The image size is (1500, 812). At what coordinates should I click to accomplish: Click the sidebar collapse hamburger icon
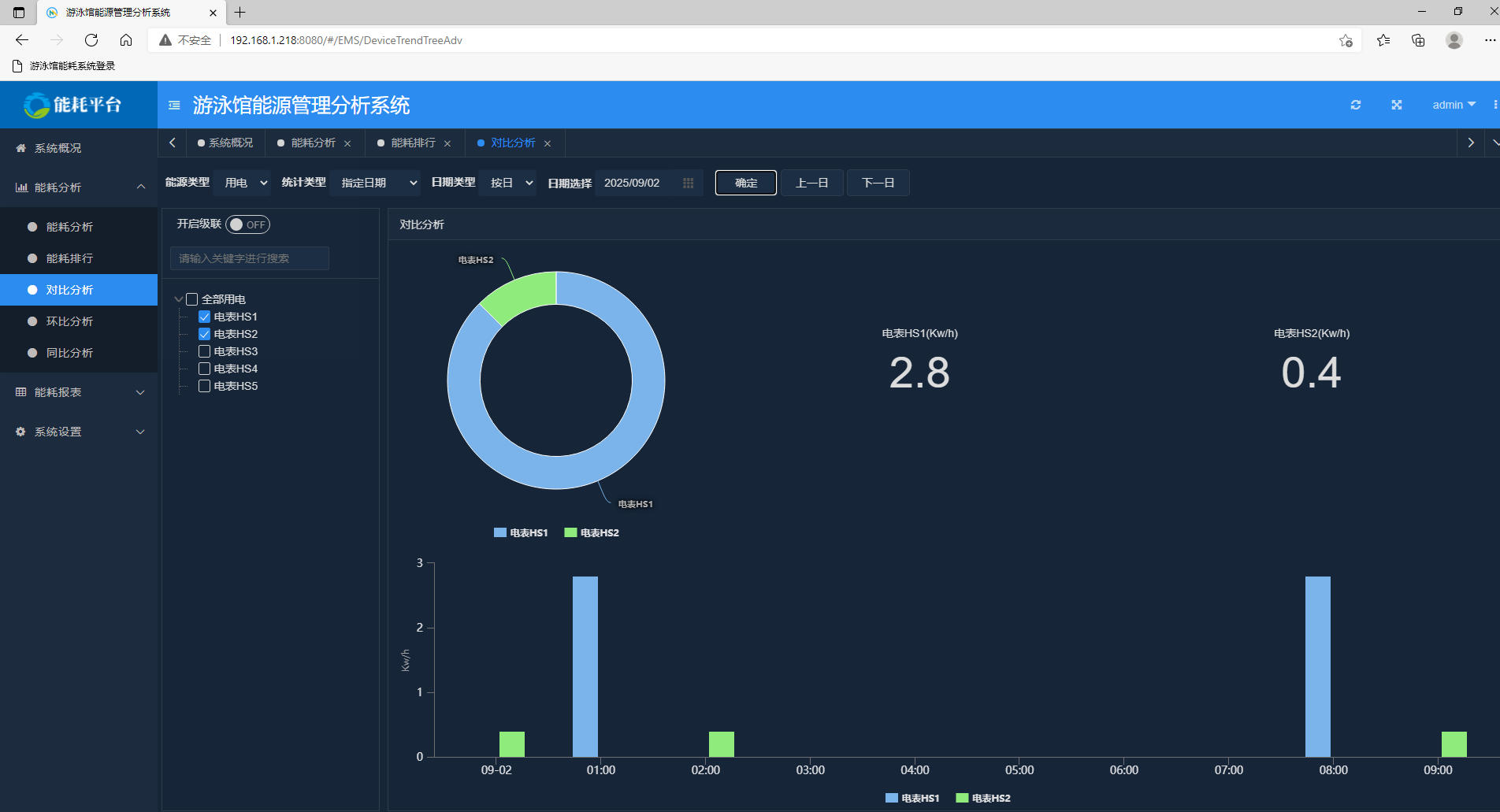[174, 105]
